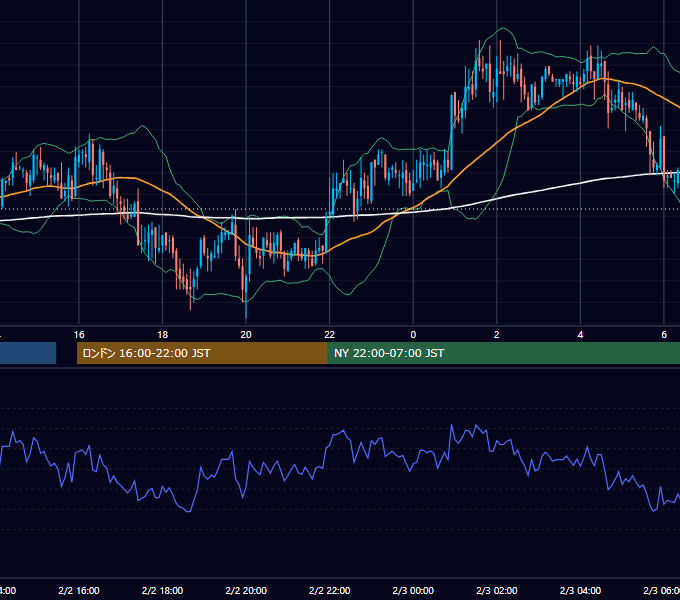Click the ロンドン 16:00-22:00 JST session bar
Image resolution: width=680 pixels, height=600 pixels.
coord(202,353)
